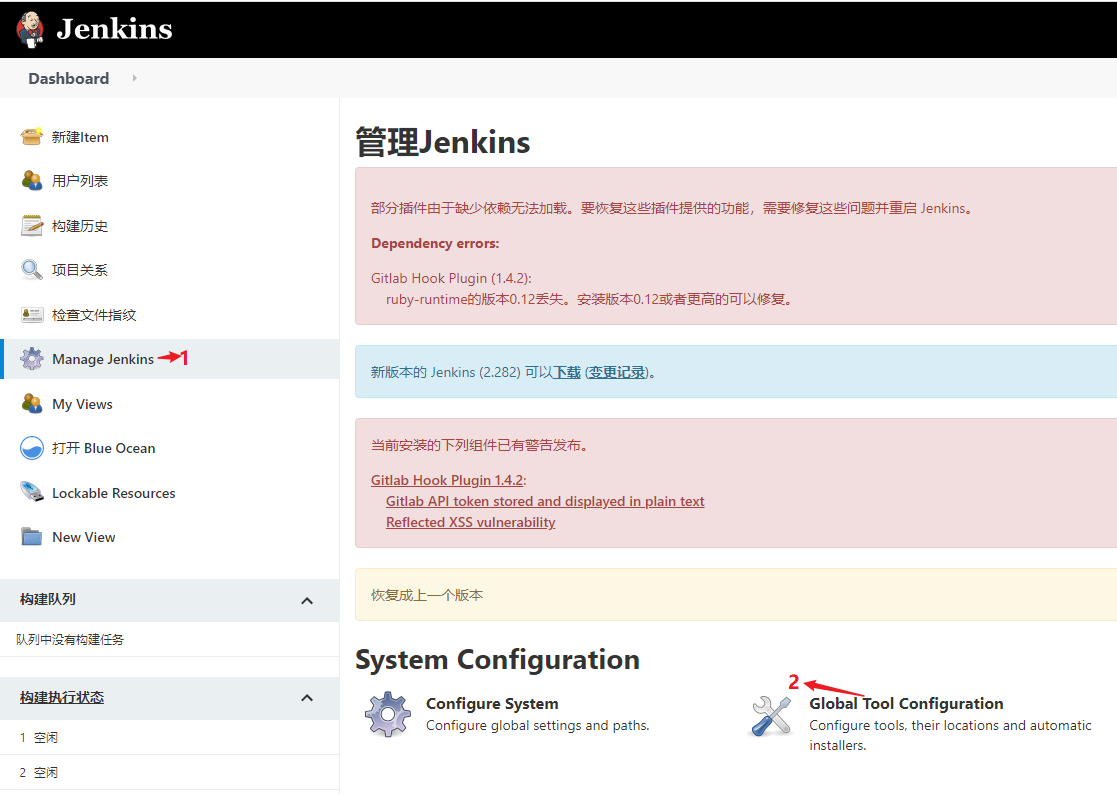Click the 构建队列 panel title
Screen dimensions: 1117x794
pos(48,600)
